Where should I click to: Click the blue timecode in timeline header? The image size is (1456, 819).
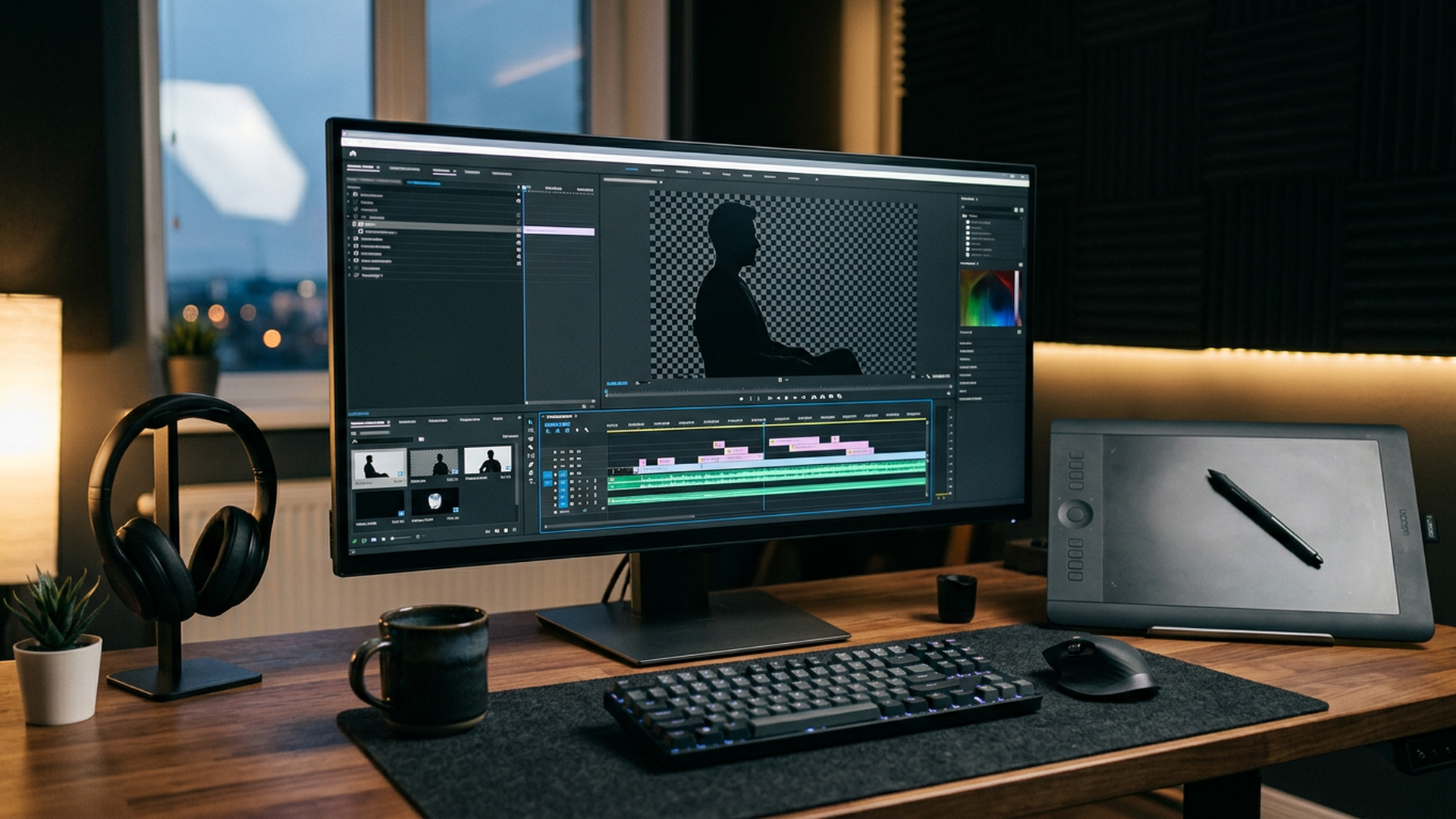tap(557, 425)
